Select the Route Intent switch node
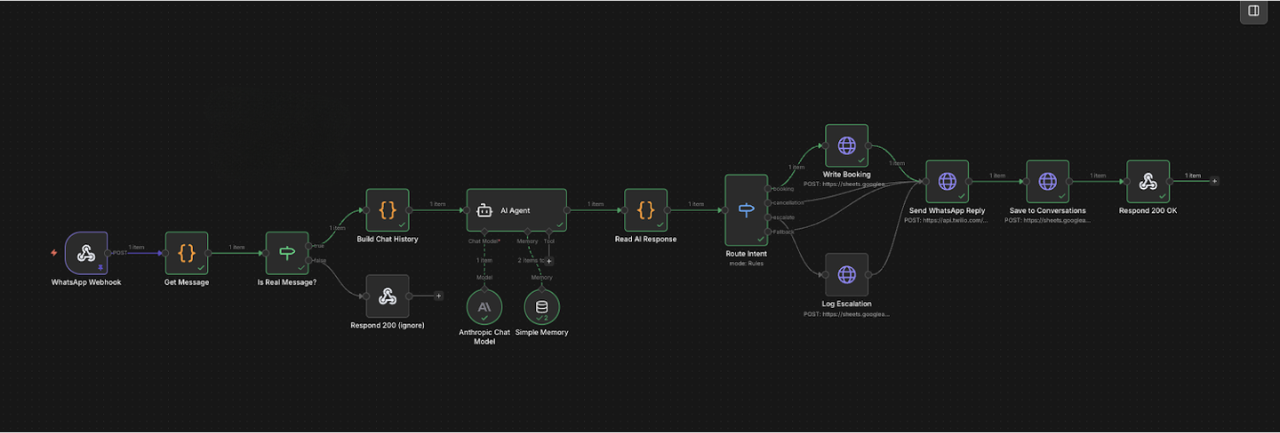This screenshot has height=433, width=1280. point(746,210)
